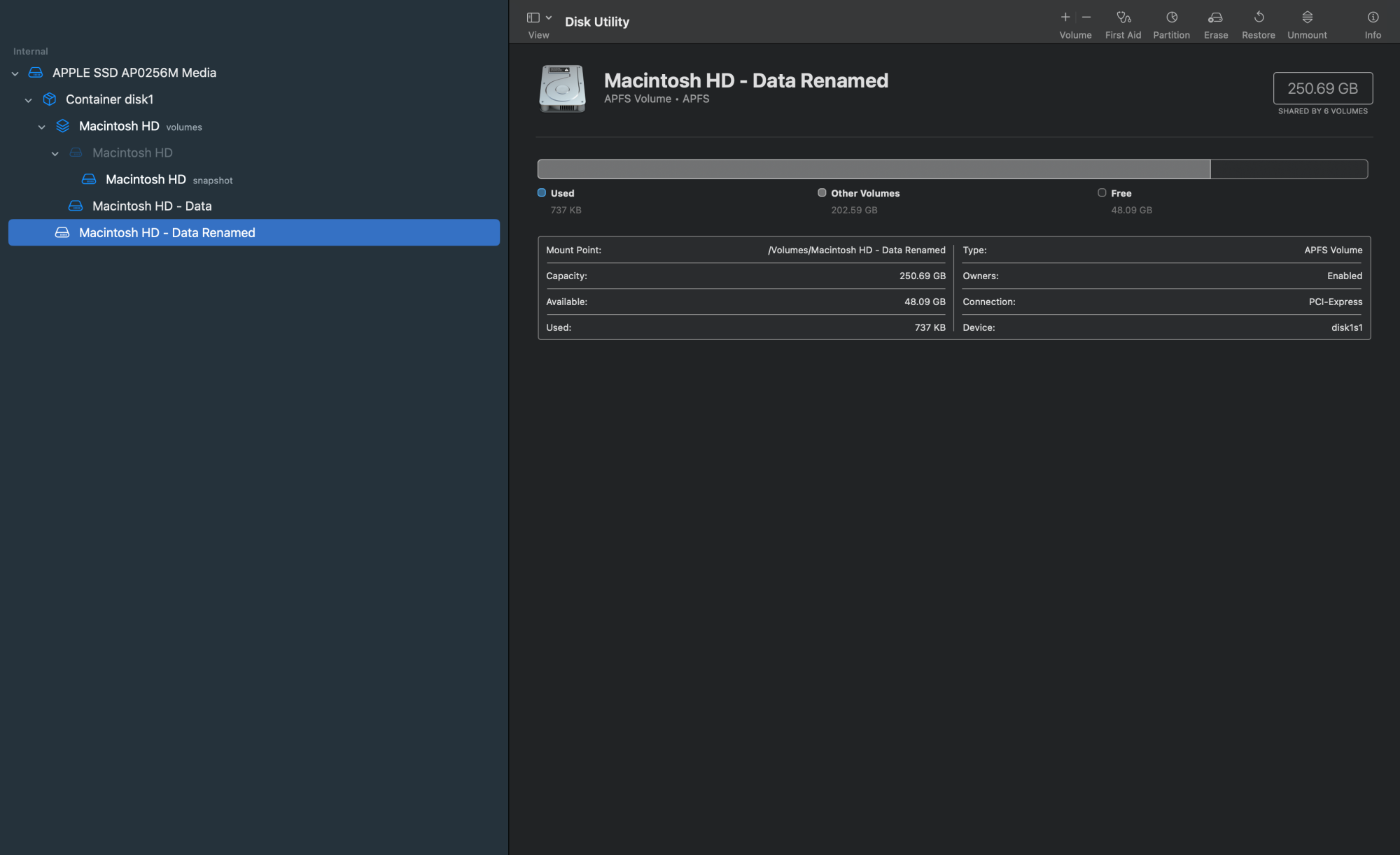This screenshot has height=855, width=1400.
Task: Collapse APPLE SSD AP0256M Media
Action: click(x=15, y=73)
